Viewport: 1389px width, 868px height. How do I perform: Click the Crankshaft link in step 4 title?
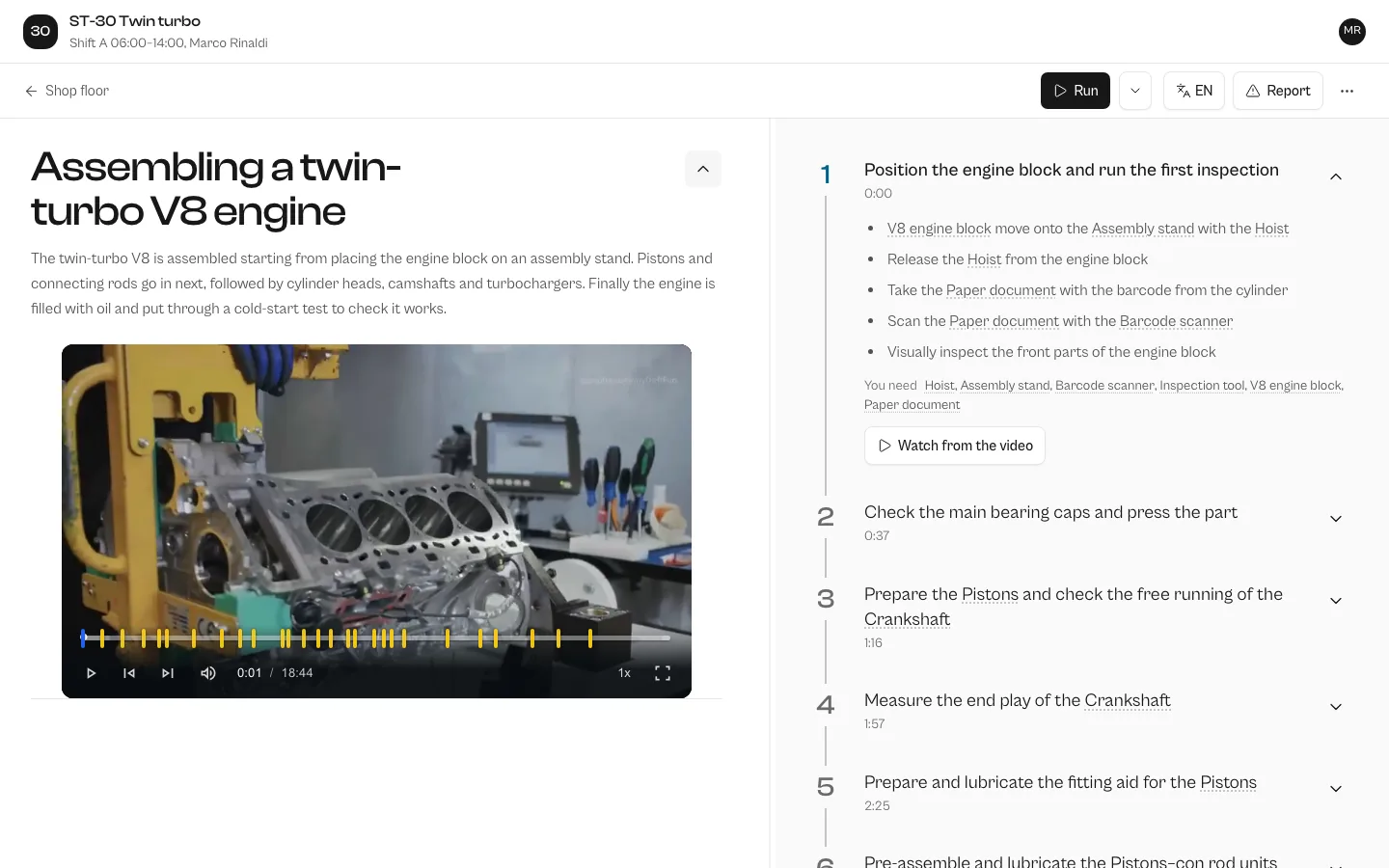tap(1128, 700)
